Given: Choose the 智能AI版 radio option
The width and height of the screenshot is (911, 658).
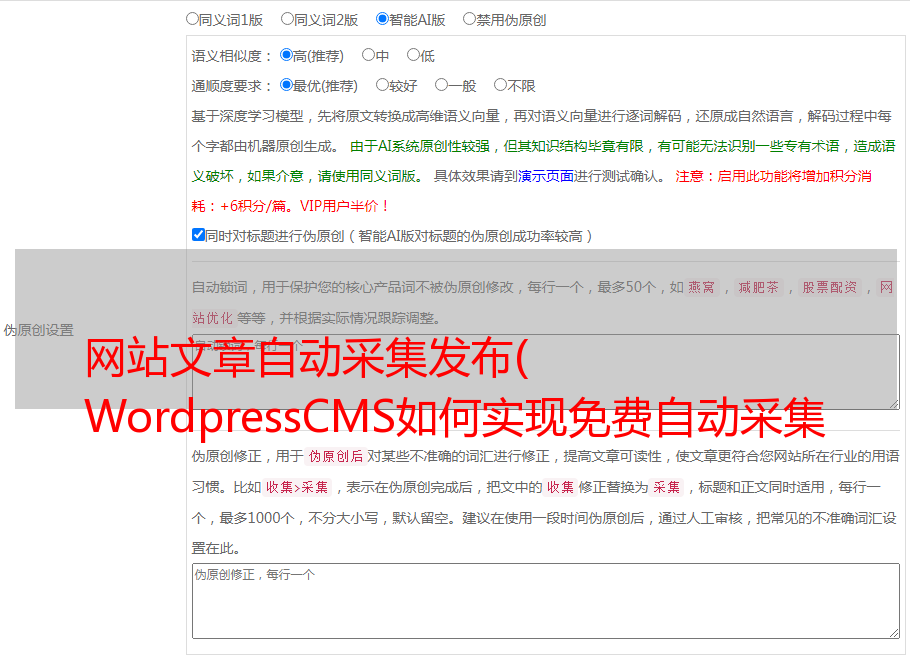Looking at the screenshot, I should point(382,19).
